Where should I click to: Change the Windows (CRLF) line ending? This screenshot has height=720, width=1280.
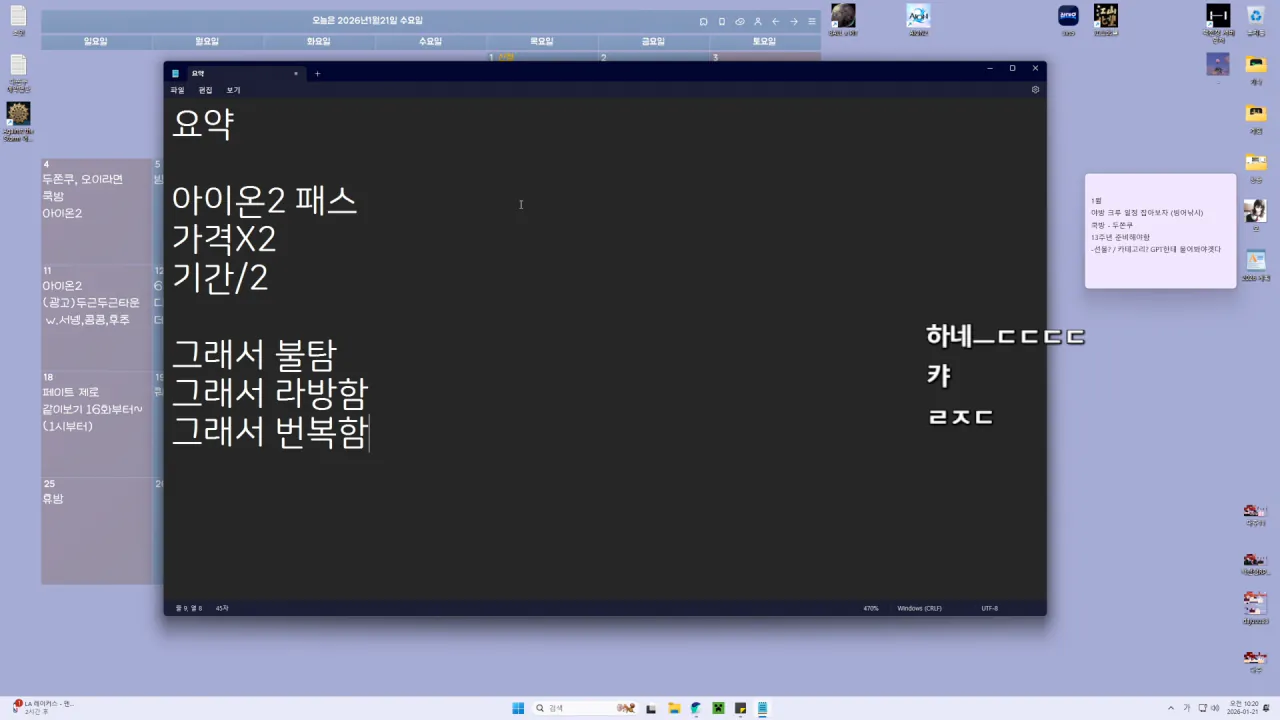click(919, 608)
